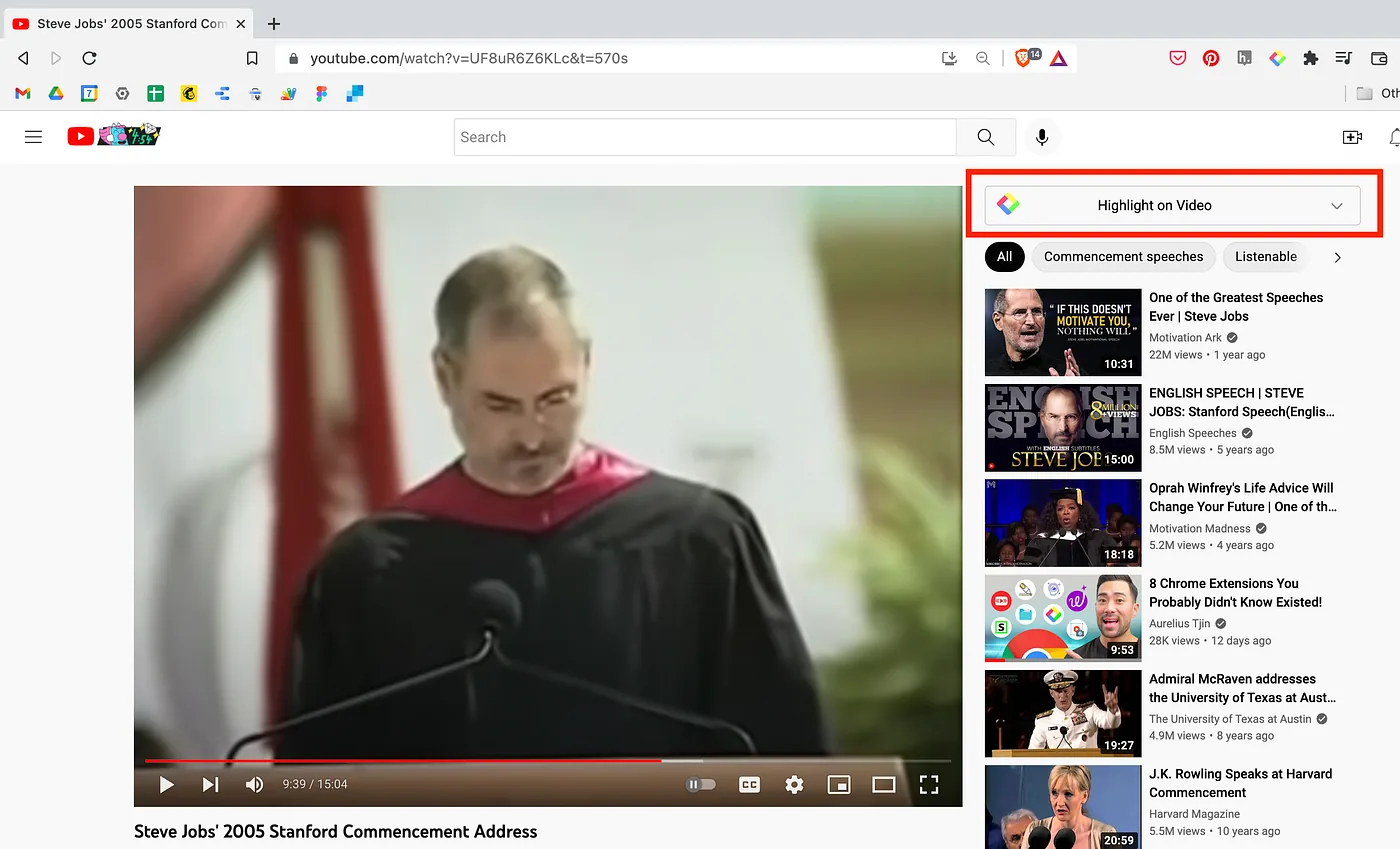The height and width of the screenshot is (849, 1400).
Task: Click the Create video camera icon
Action: [x=1352, y=137]
